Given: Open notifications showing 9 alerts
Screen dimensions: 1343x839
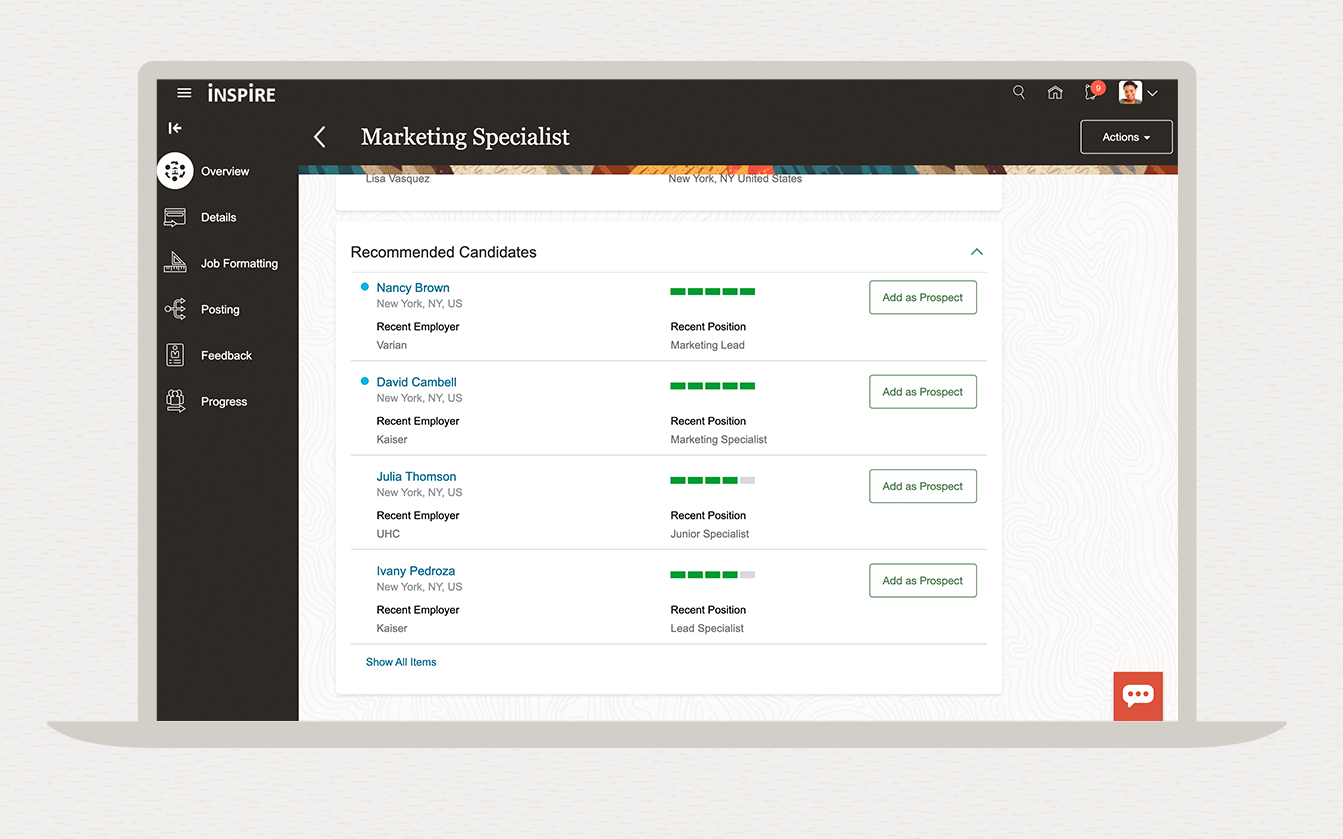Looking at the screenshot, I should (x=1090, y=92).
